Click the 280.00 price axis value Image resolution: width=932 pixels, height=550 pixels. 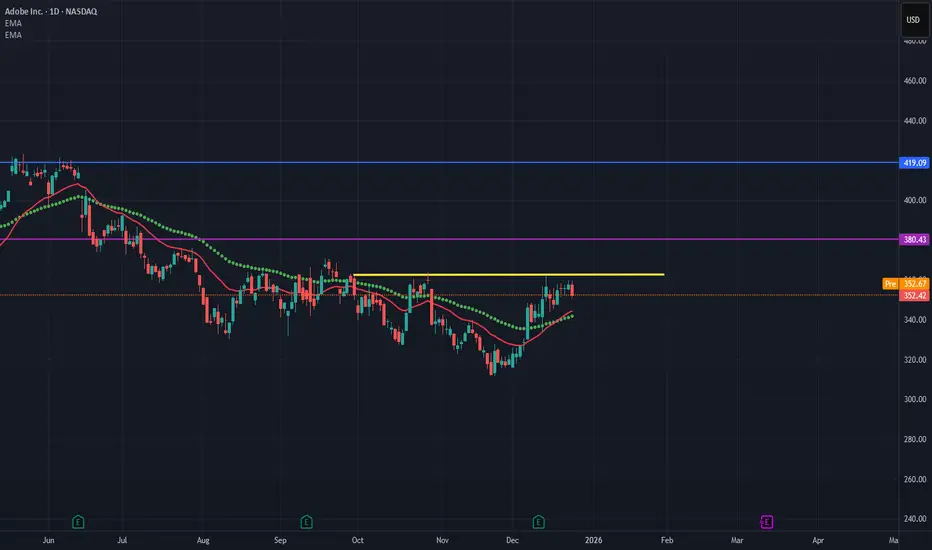(915, 439)
